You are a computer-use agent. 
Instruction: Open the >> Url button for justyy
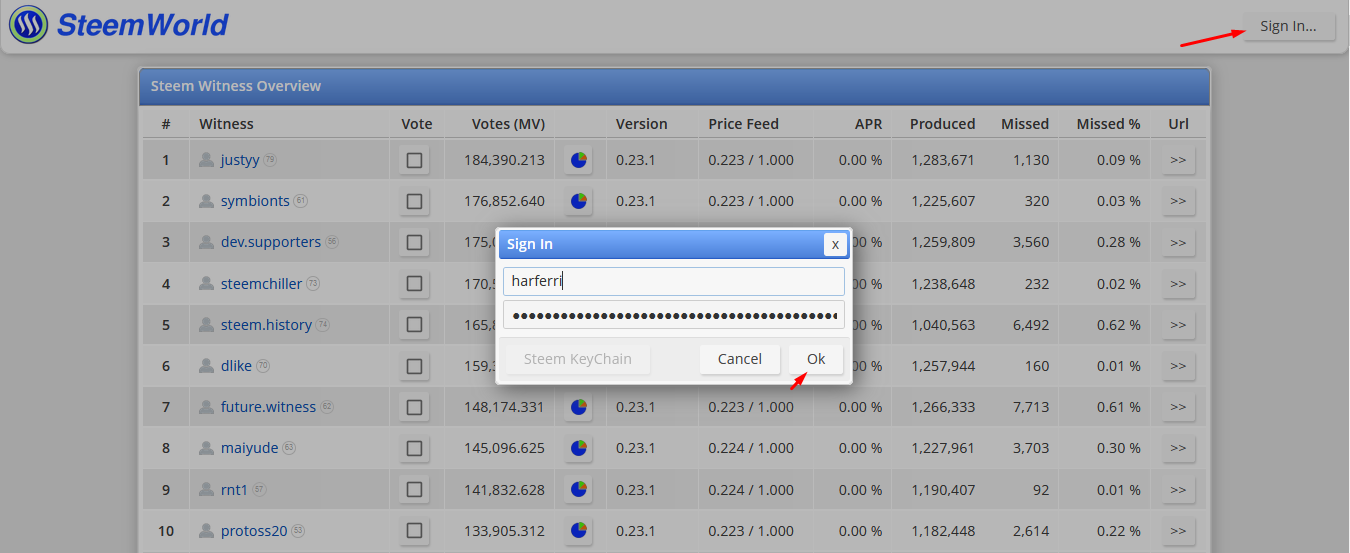point(1178,160)
